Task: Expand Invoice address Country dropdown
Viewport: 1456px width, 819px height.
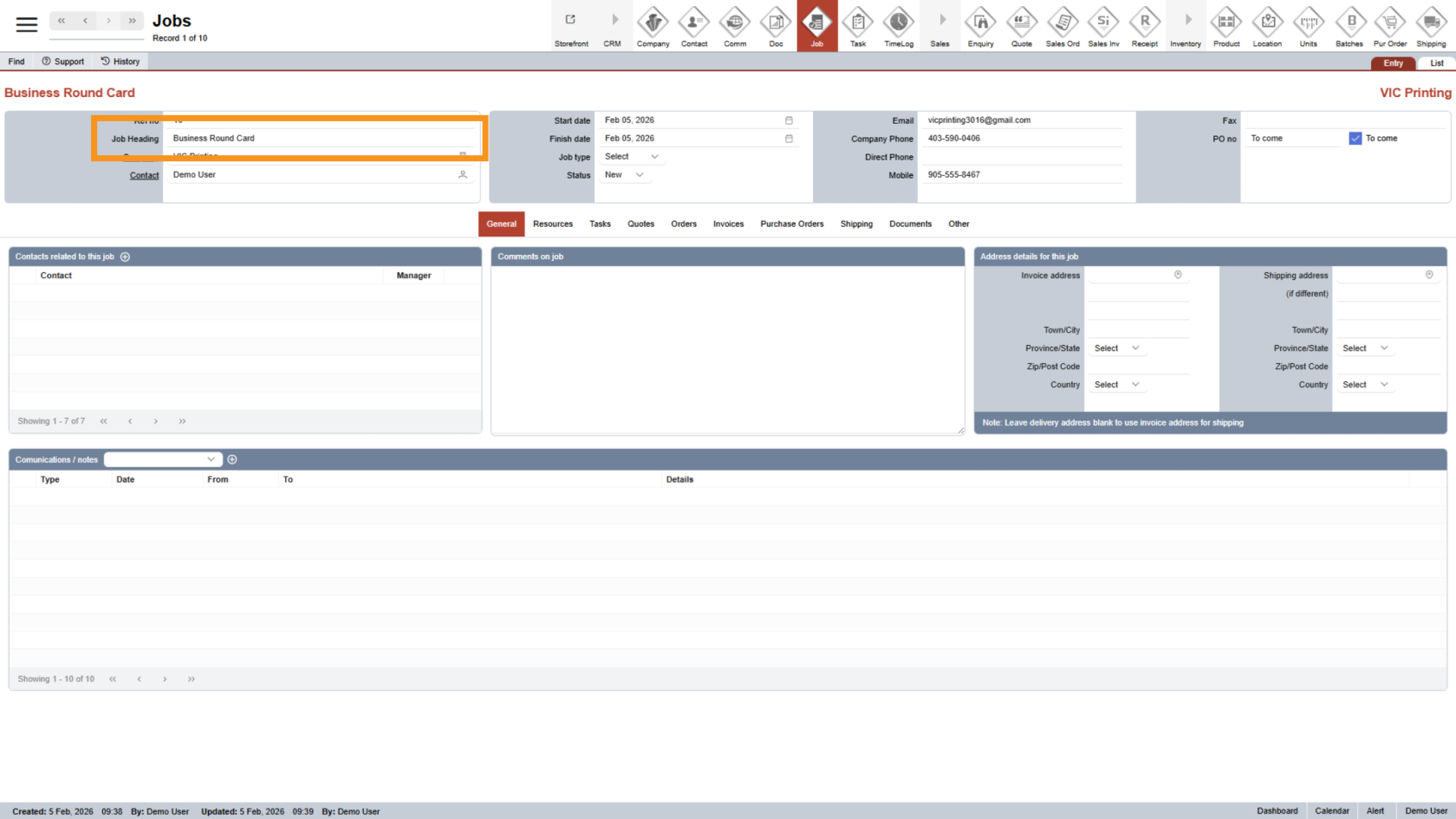Action: [x=1116, y=385]
